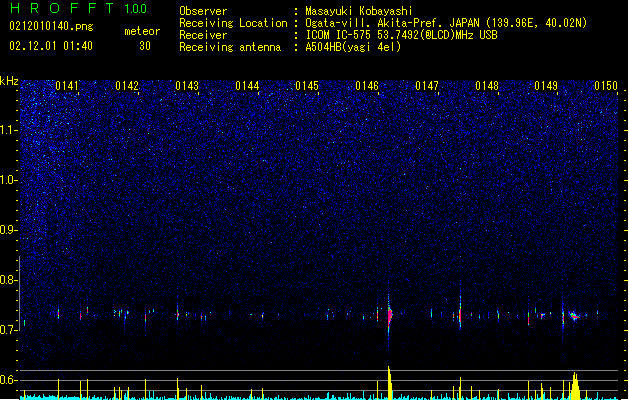Click the 0141 time marker

pyautogui.click(x=67, y=86)
